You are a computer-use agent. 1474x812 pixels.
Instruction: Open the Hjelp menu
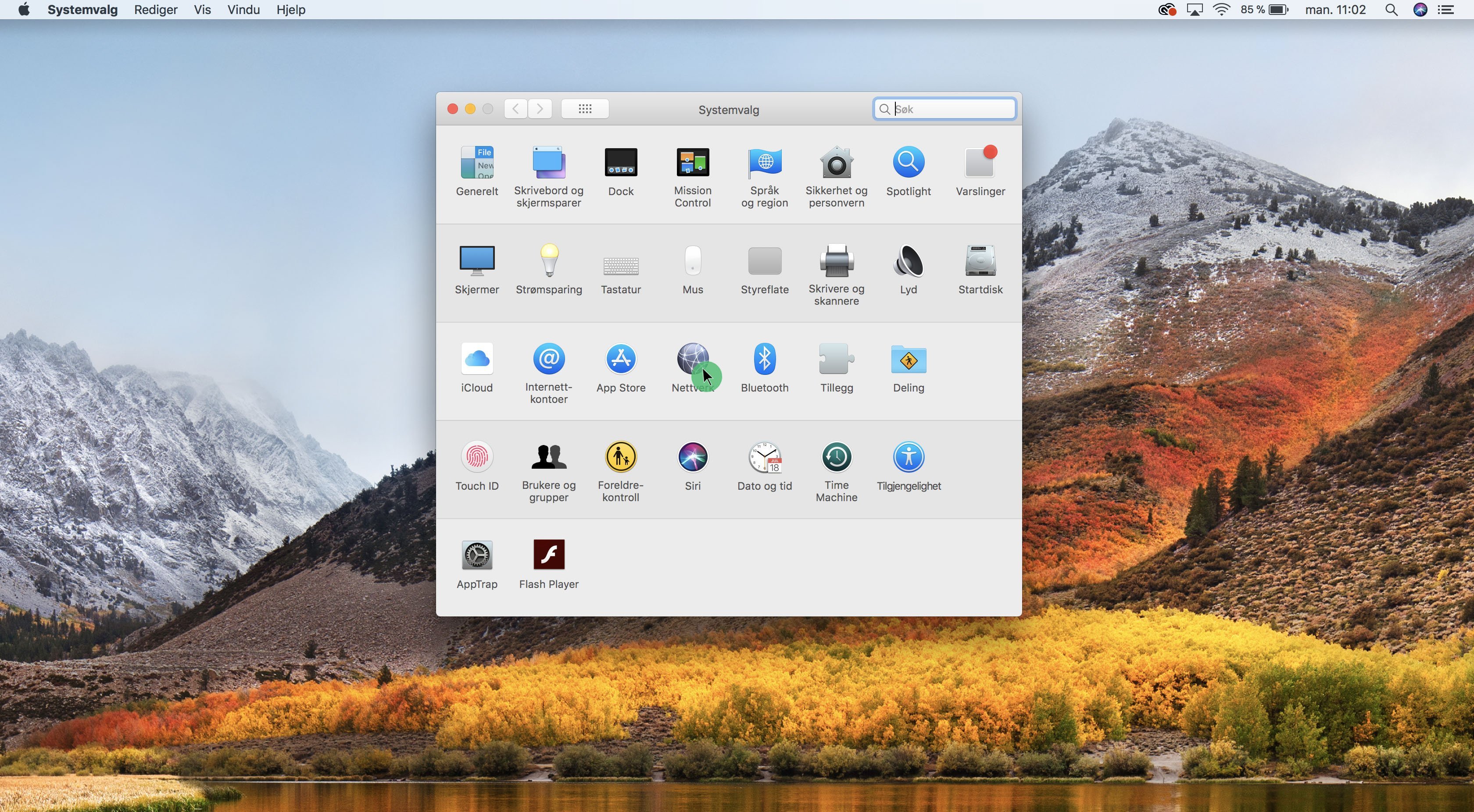(291, 10)
